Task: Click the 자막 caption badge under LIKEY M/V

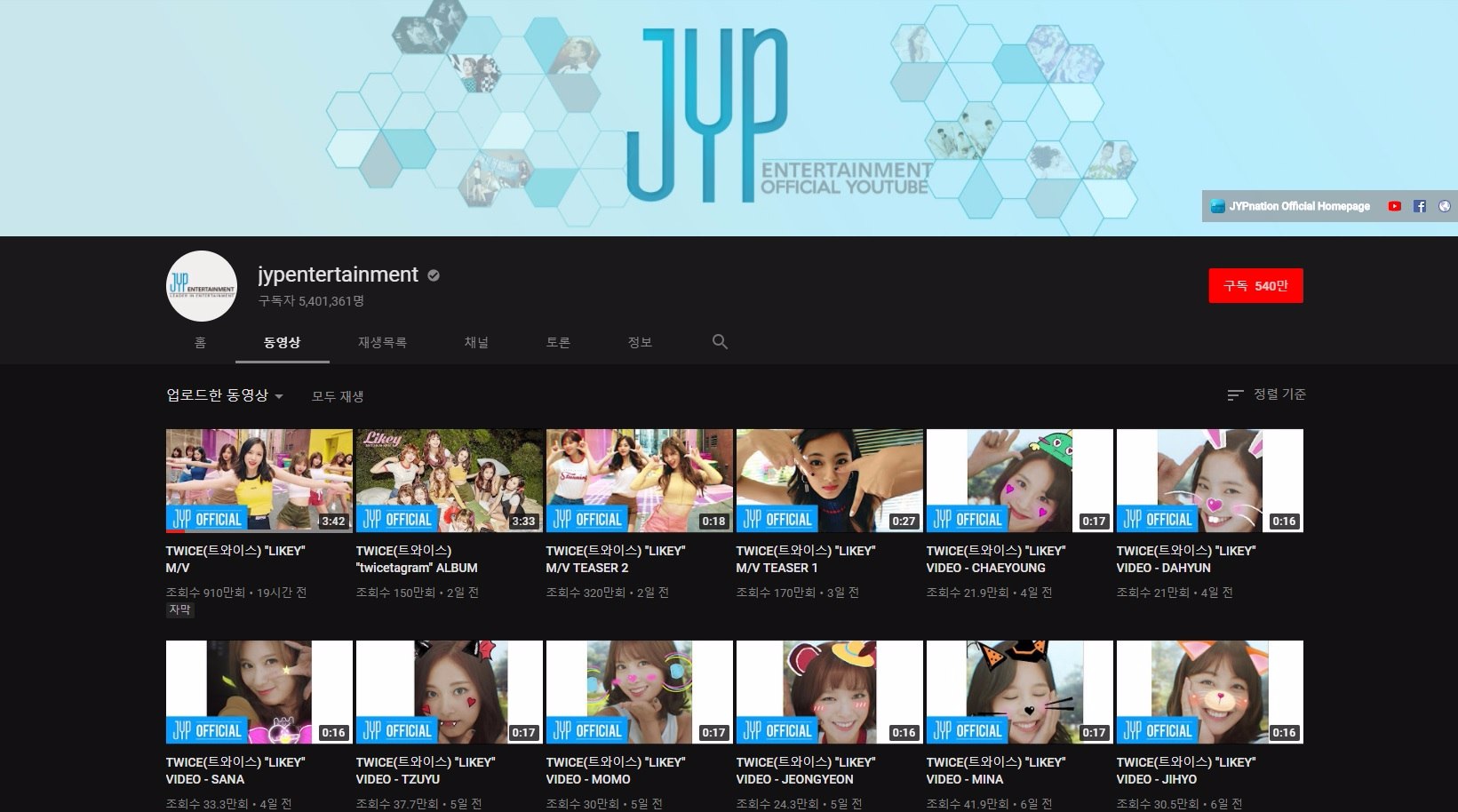Action: coord(180,610)
